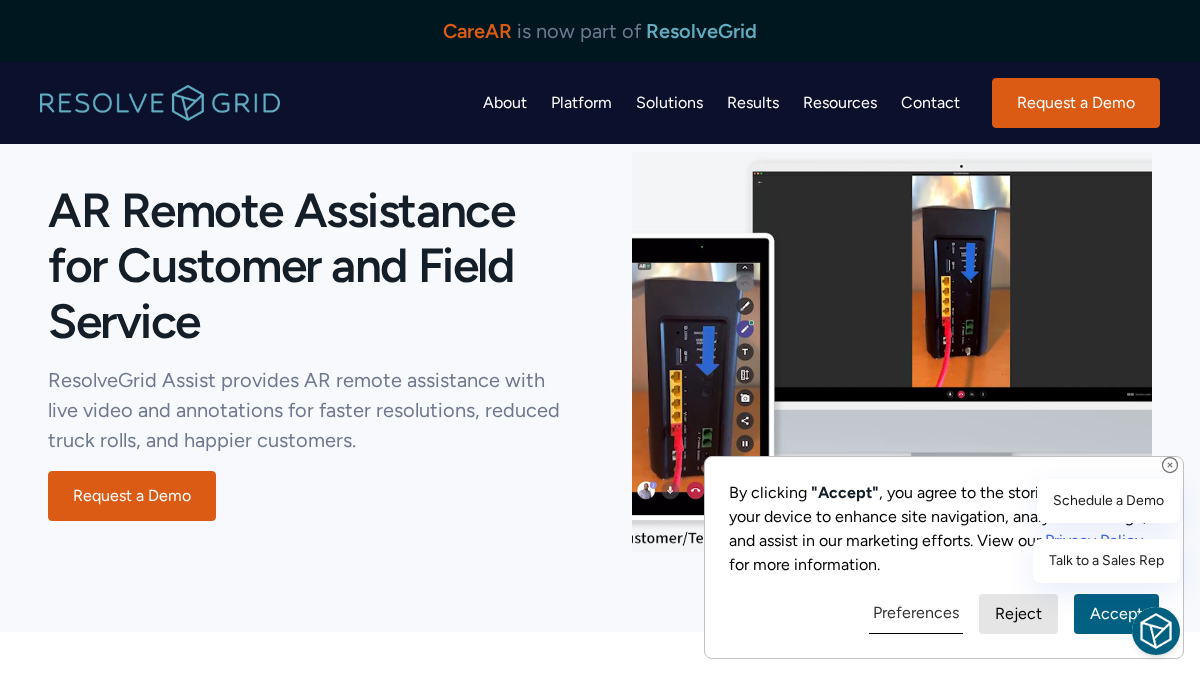Open the round ResolveGrid chat launcher icon
The image size is (1200, 675).
pyautogui.click(x=1156, y=631)
